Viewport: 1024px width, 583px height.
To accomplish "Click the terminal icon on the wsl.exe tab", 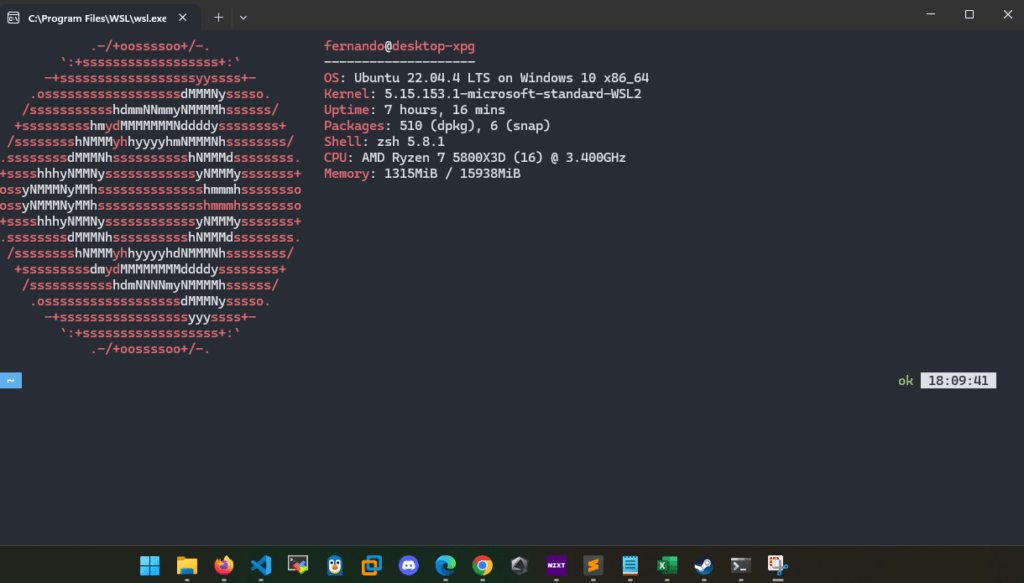I will pos(16,17).
